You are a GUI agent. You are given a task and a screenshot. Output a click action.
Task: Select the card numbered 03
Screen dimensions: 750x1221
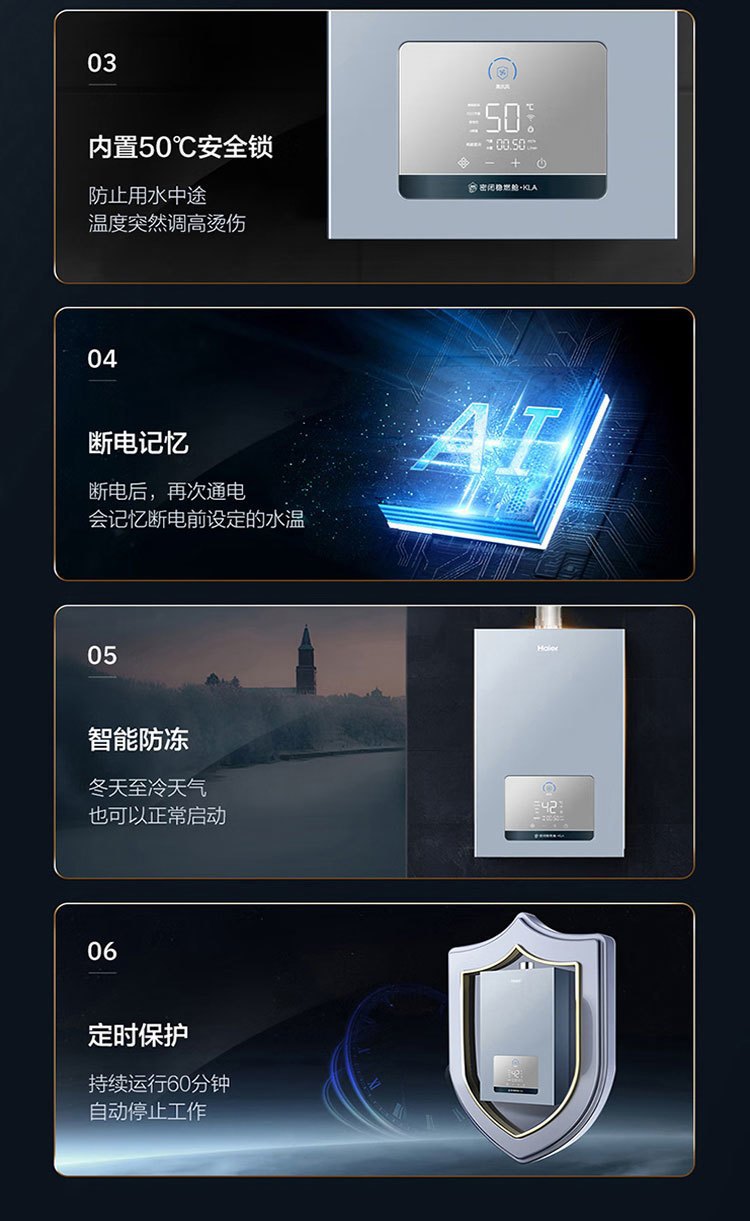374,147
